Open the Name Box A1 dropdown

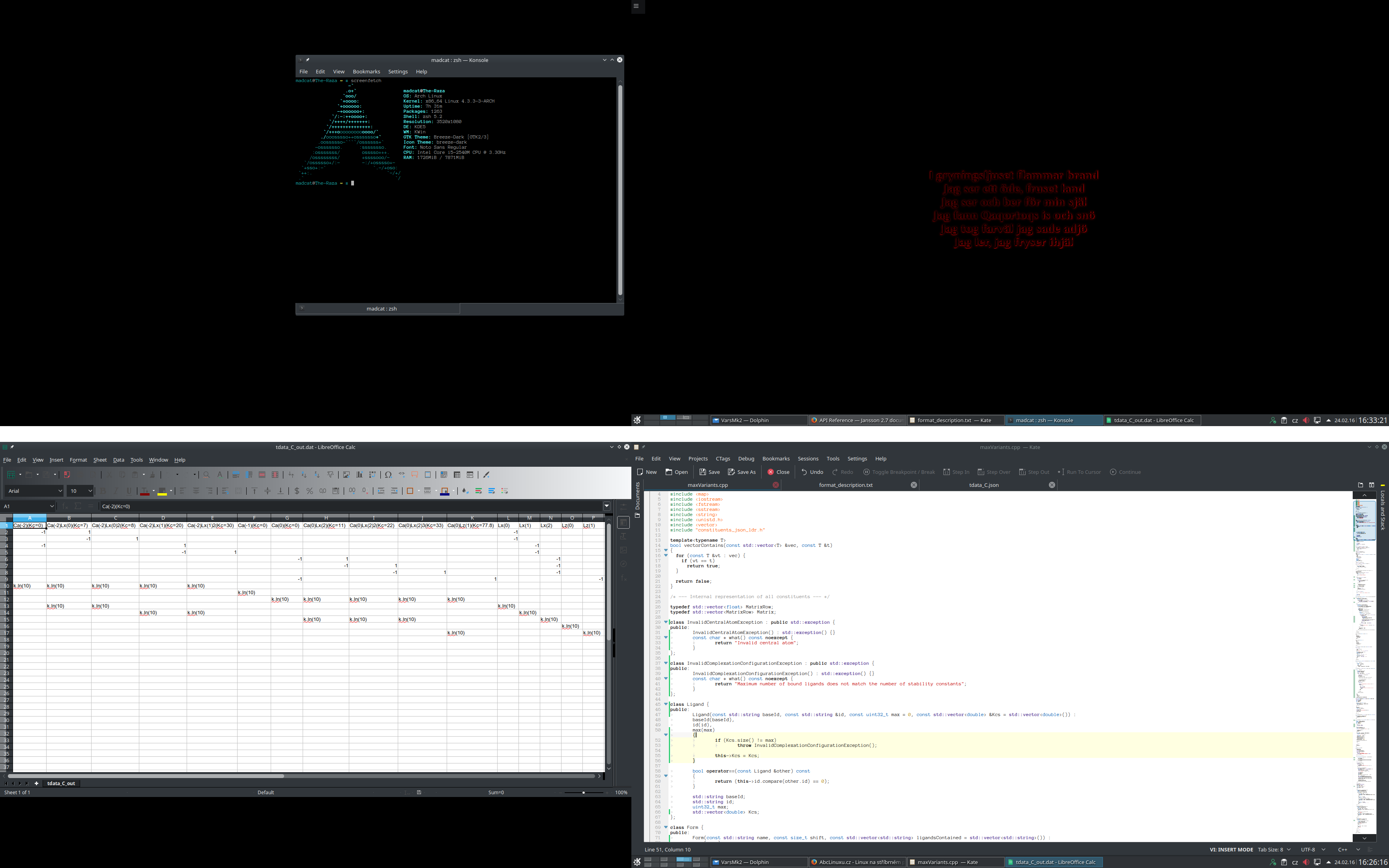point(52,506)
